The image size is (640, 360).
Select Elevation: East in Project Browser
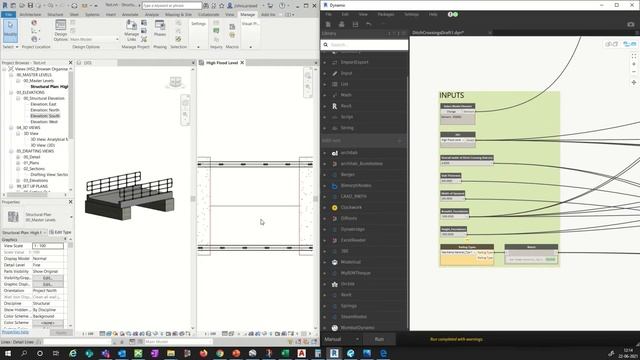click(x=43, y=104)
